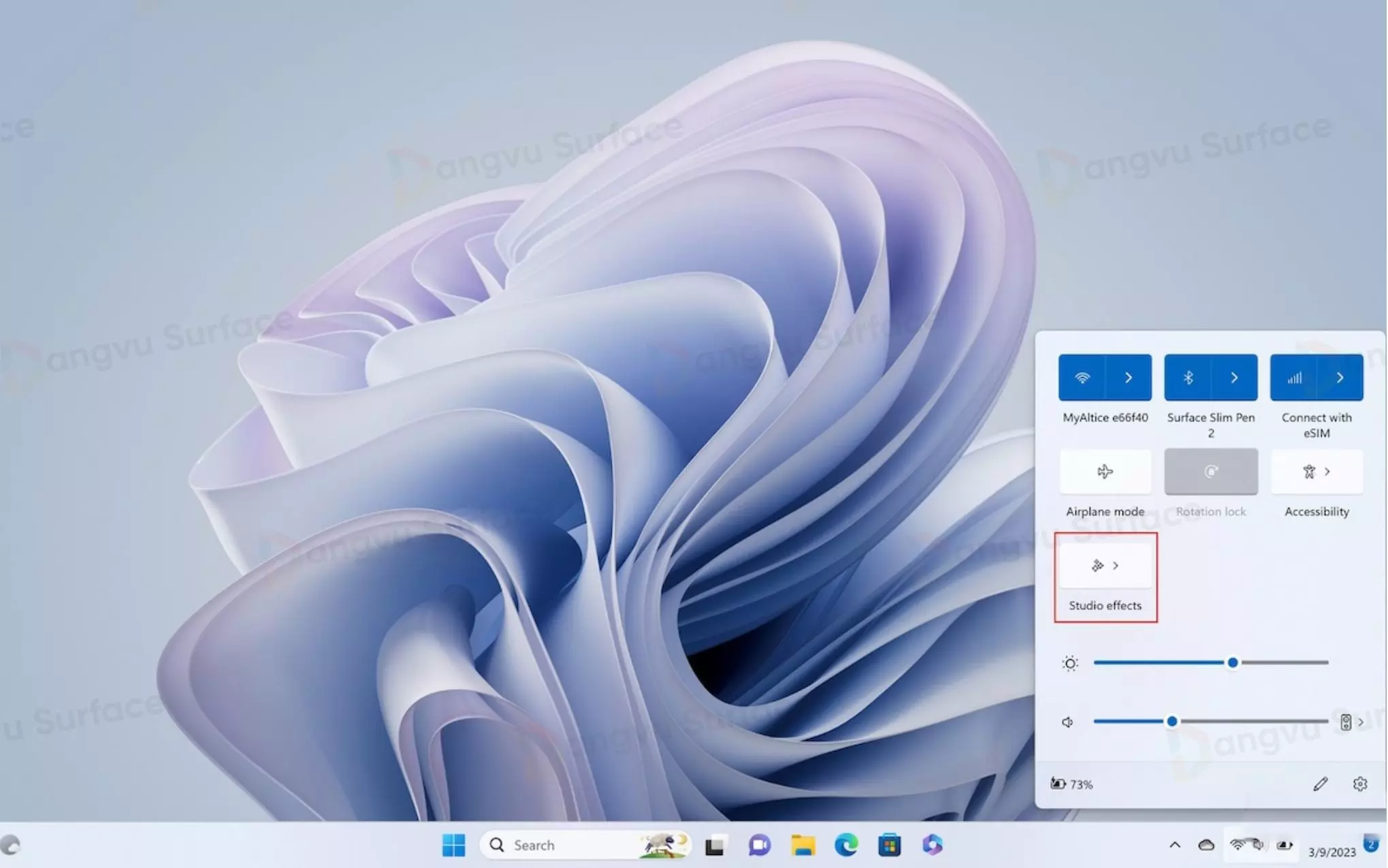Open the Windows Start menu

coord(453,845)
